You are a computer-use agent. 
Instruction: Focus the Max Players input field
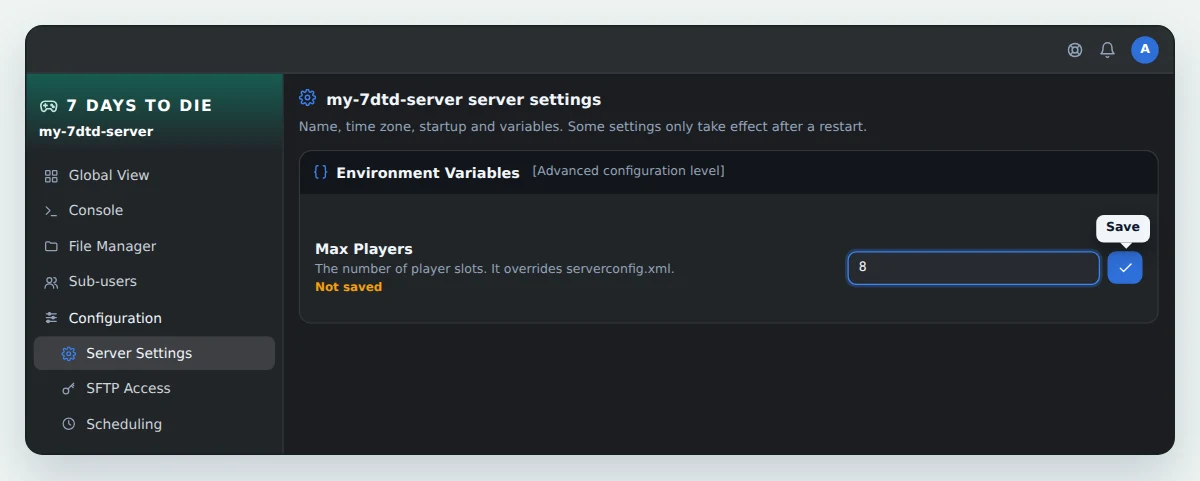pyautogui.click(x=974, y=268)
